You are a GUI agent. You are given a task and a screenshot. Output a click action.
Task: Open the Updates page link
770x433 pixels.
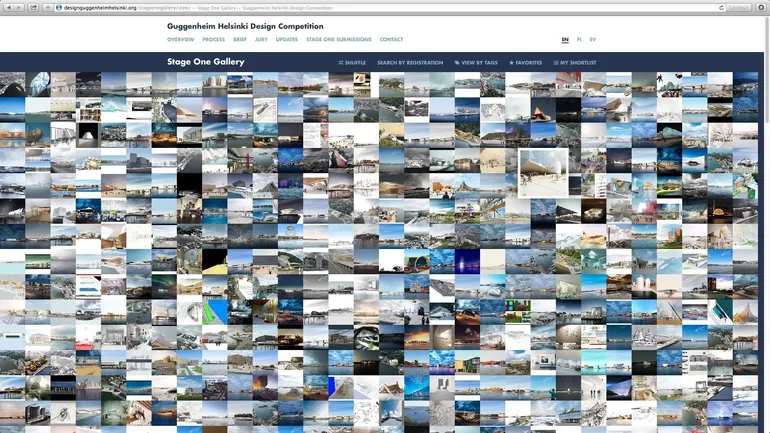pyautogui.click(x=286, y=40)
